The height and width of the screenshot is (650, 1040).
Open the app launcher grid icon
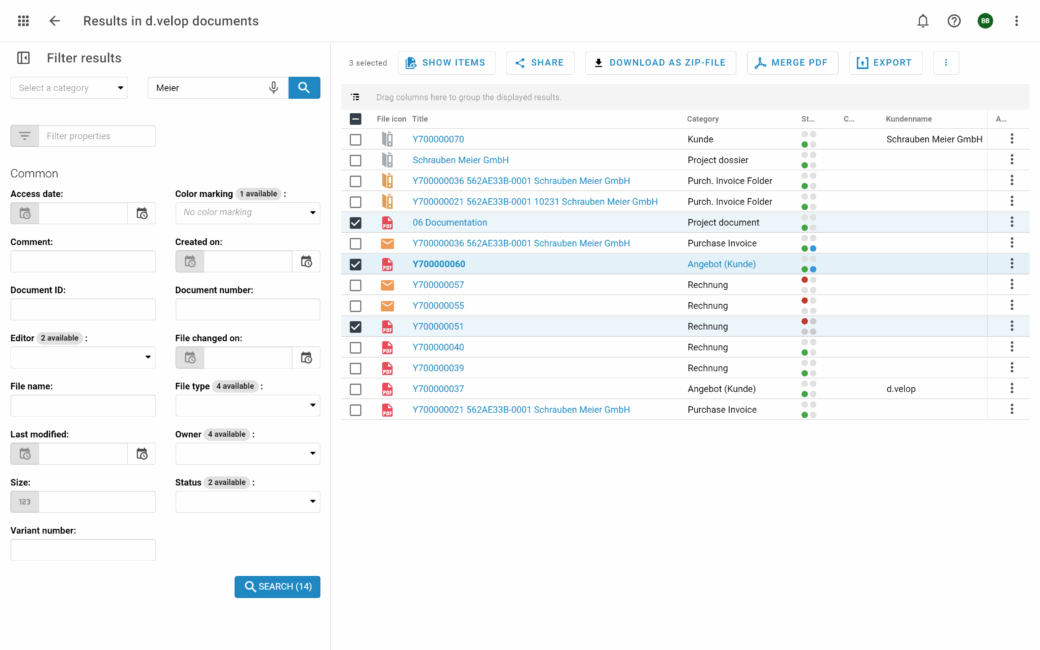click(x=23, y=21)
